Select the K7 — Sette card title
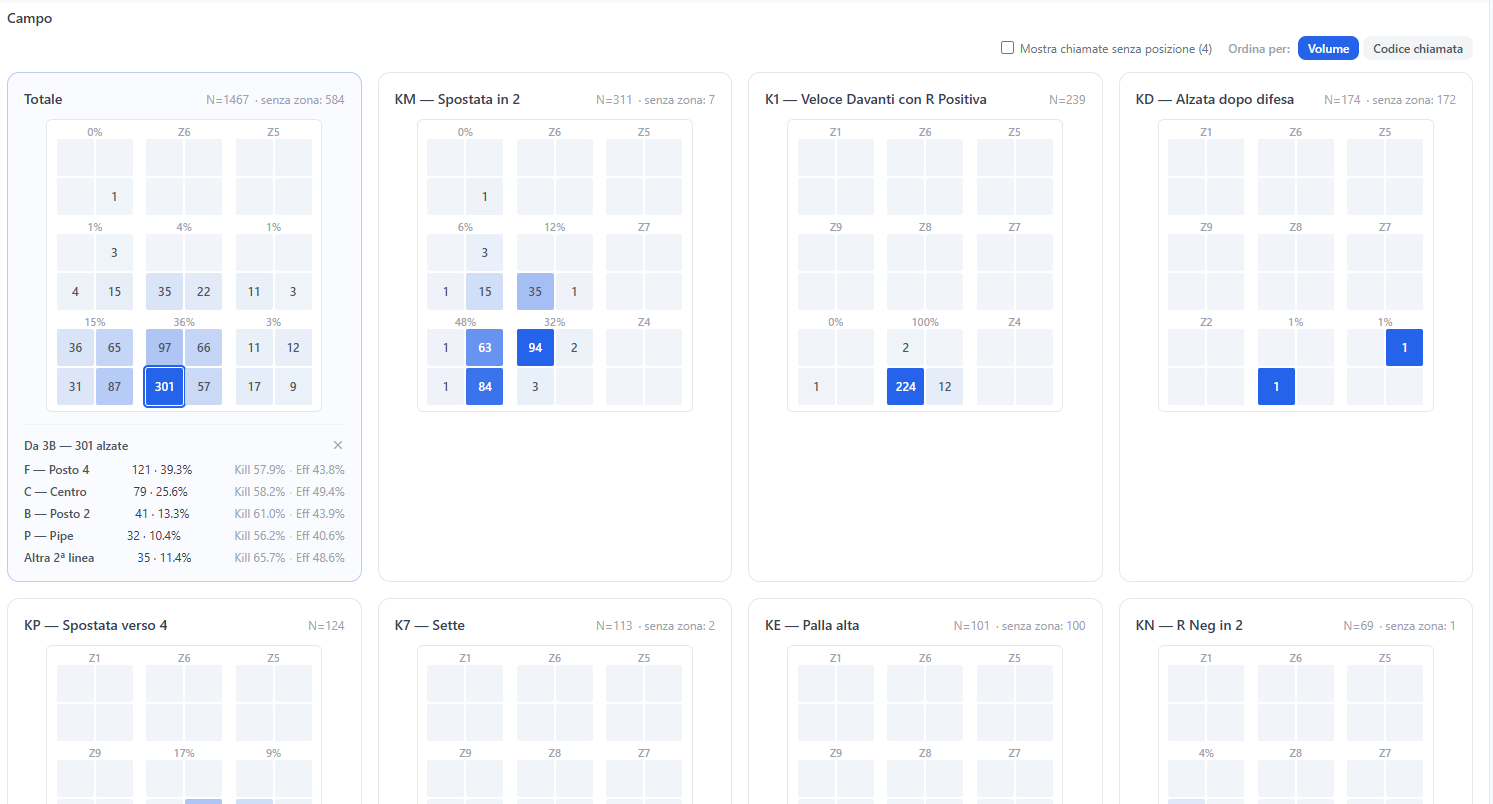1493x804 pixels. point(430,625)
